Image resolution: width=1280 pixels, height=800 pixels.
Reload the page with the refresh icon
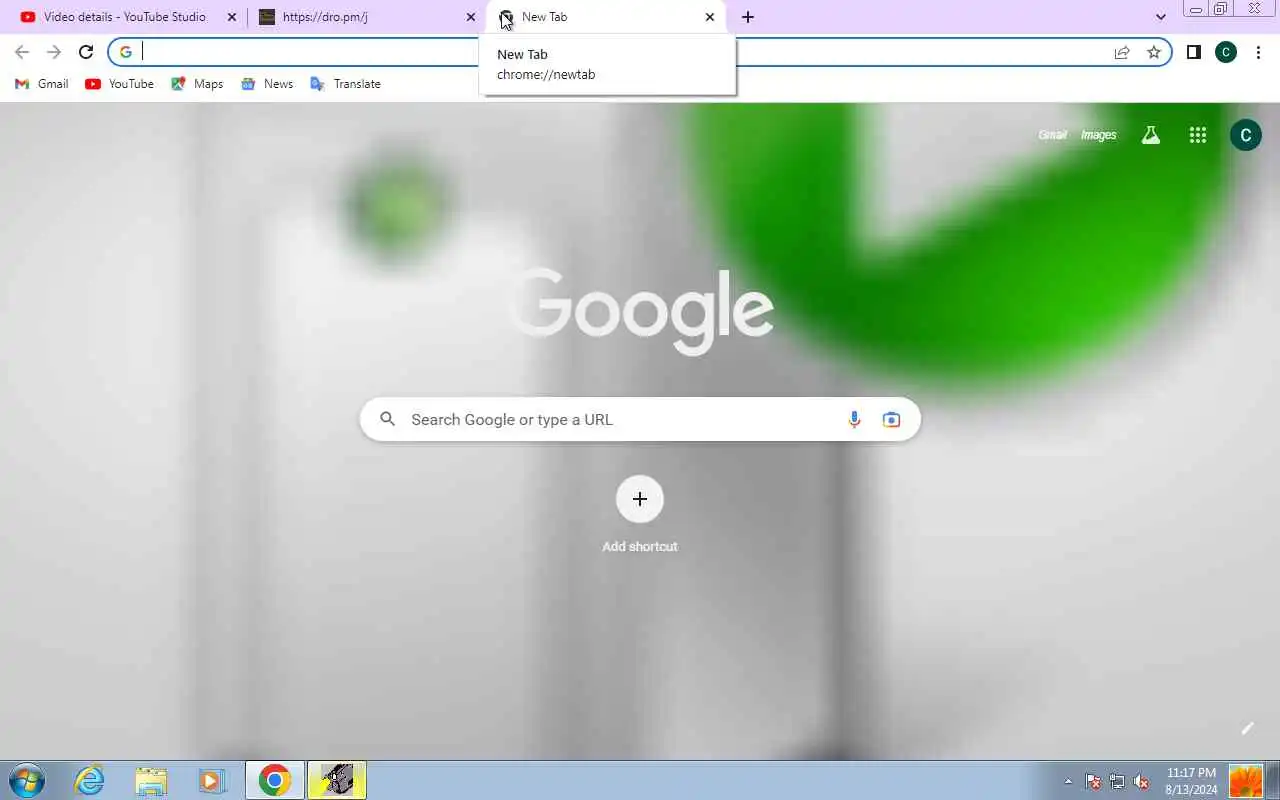click(x=86, y=52)
